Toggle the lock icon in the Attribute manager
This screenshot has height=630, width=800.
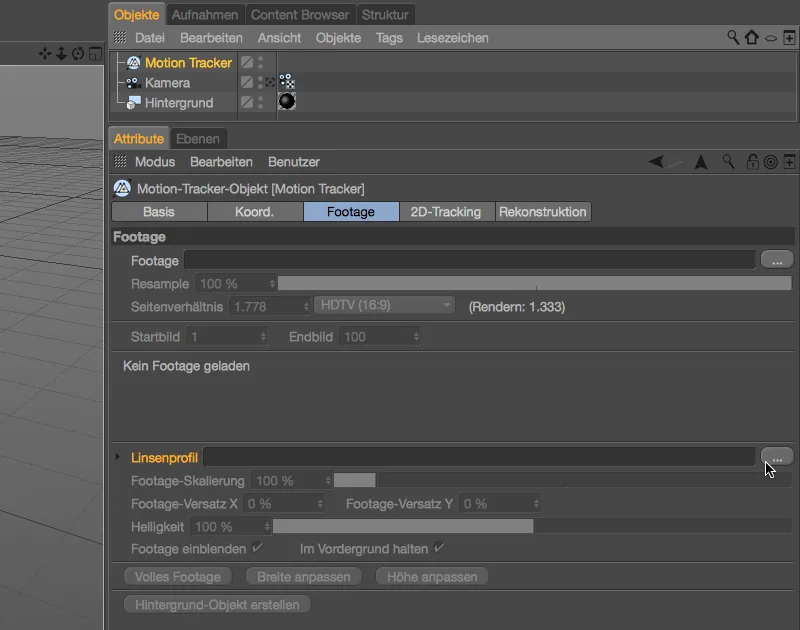coord(752,161)
